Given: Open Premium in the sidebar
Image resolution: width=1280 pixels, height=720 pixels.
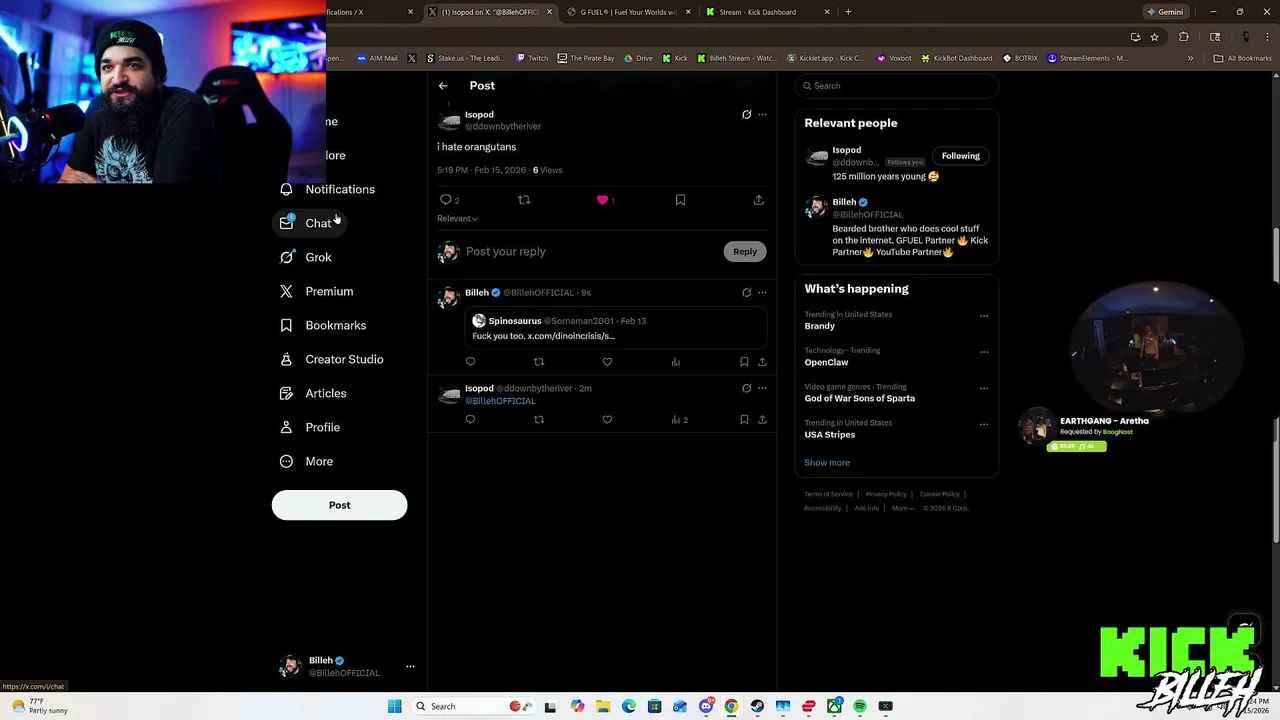Looking at the screenshot, I should pyautogui.click(x=317, y=292).
